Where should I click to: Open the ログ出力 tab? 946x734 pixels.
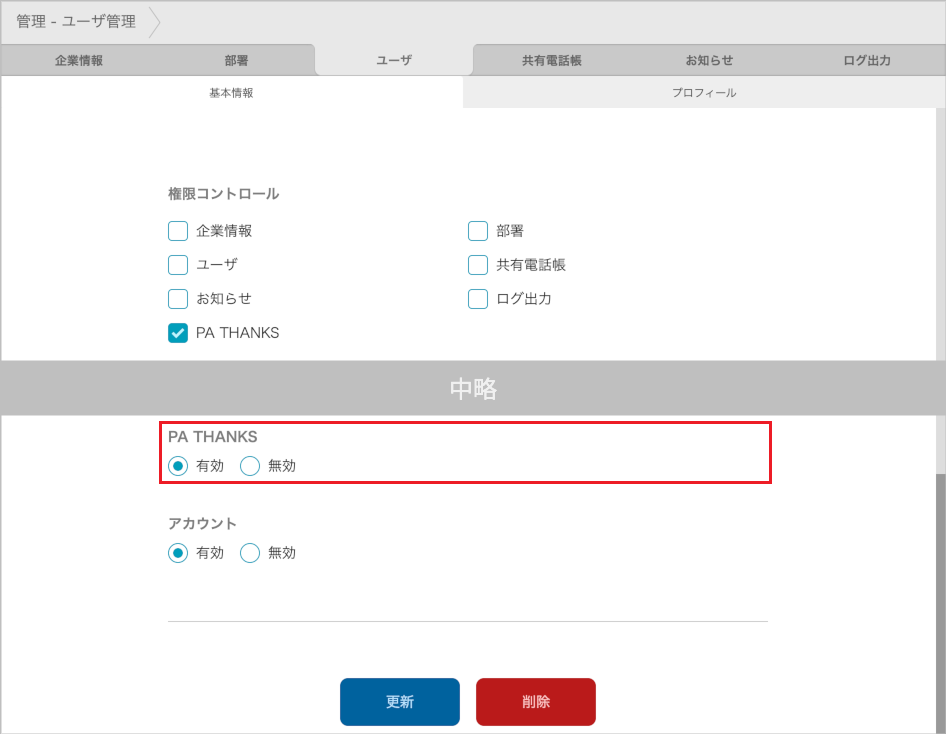(x=866, y=60)
